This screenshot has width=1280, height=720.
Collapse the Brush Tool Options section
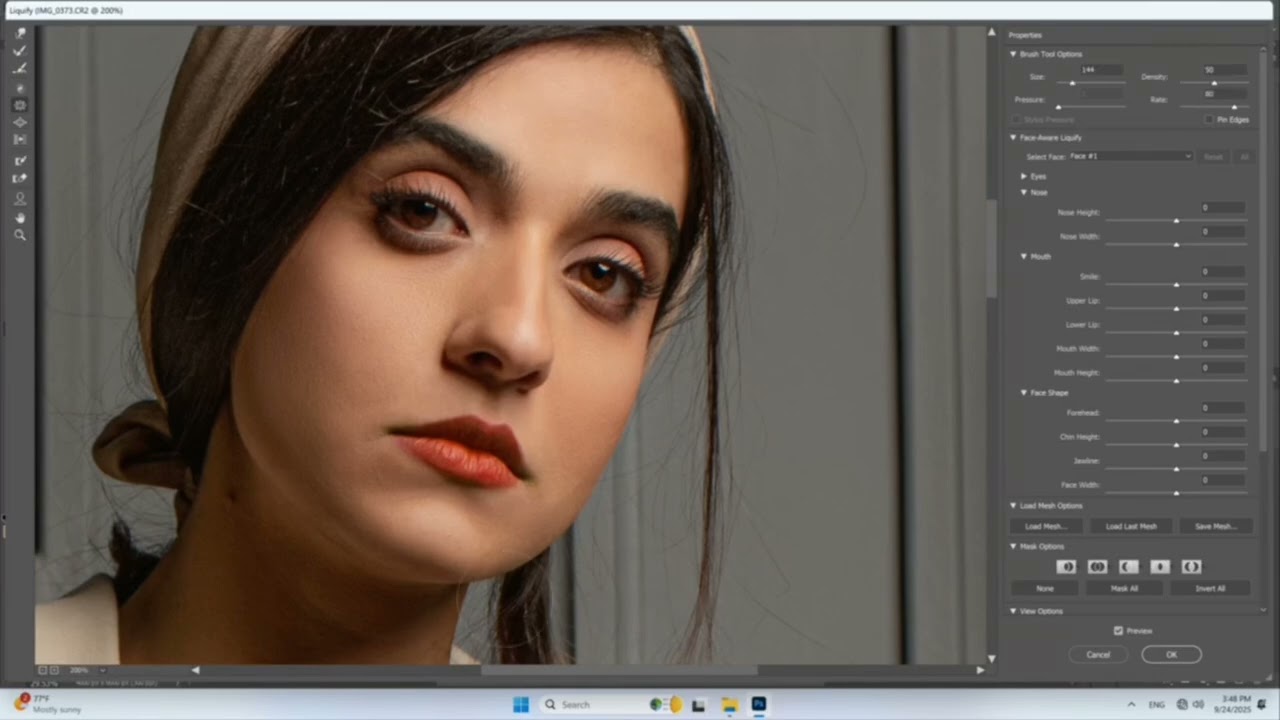1013,54
